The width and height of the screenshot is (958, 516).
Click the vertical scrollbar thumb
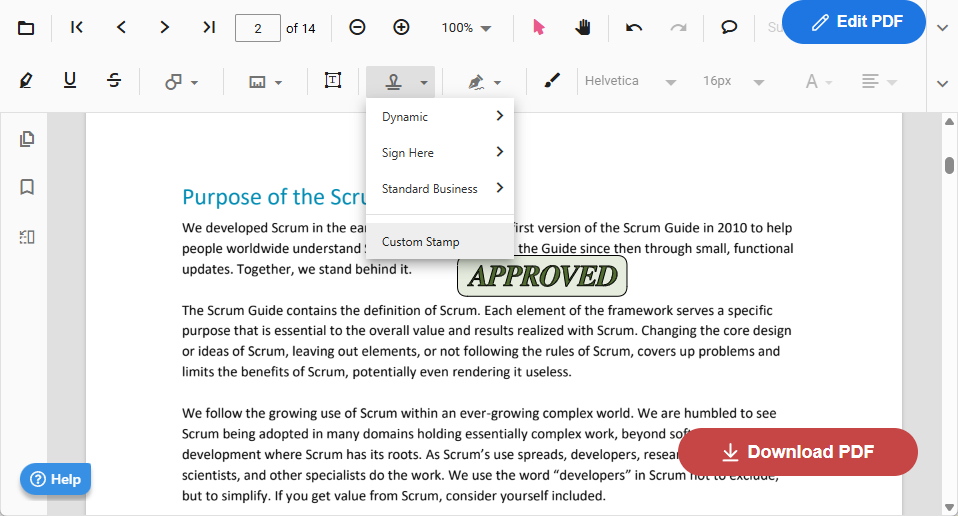tap(949, 165)
